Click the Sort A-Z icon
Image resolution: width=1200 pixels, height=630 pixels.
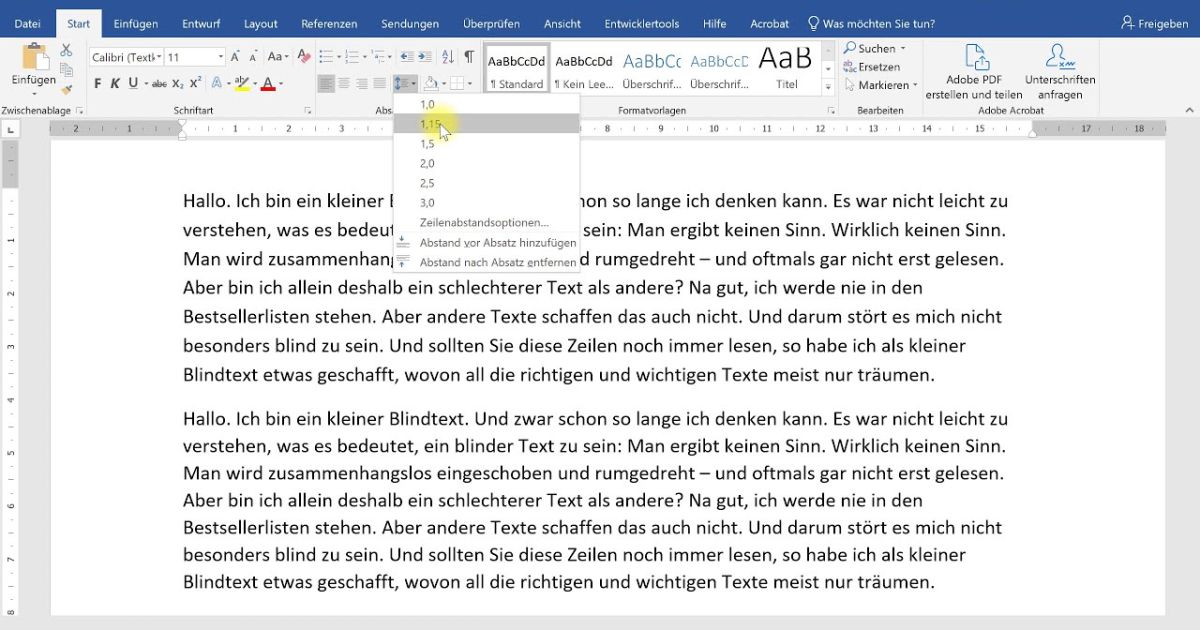point(446,57)
